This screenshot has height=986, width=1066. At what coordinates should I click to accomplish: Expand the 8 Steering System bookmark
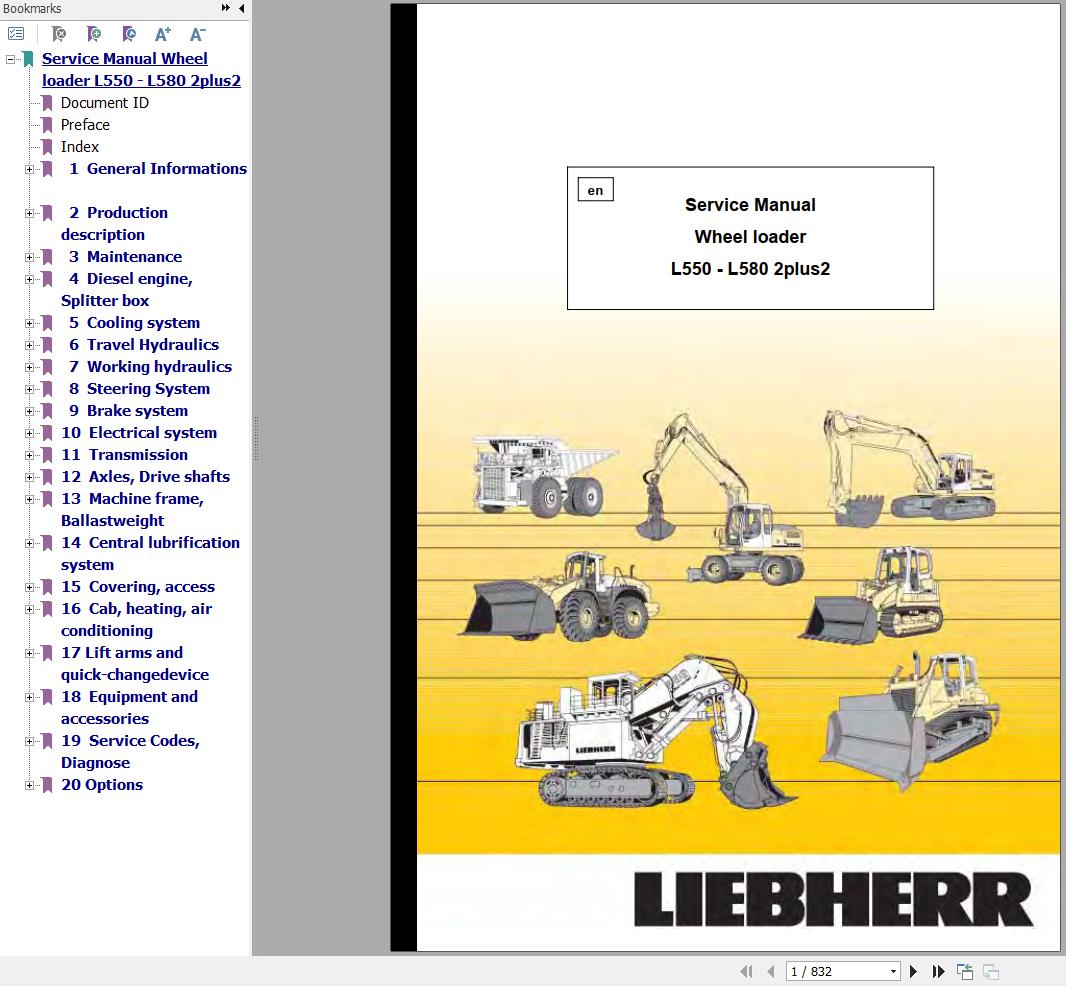29,390
